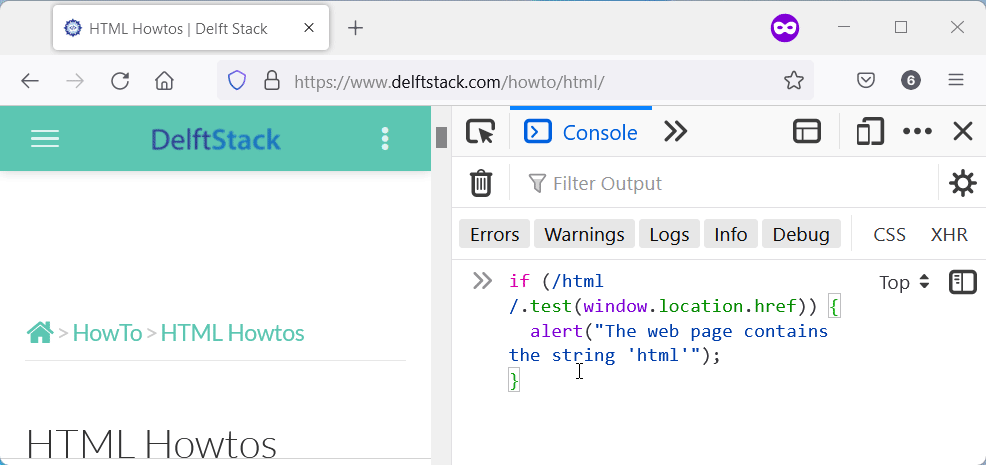Click the page vertical scrollbar thumb

441,137
